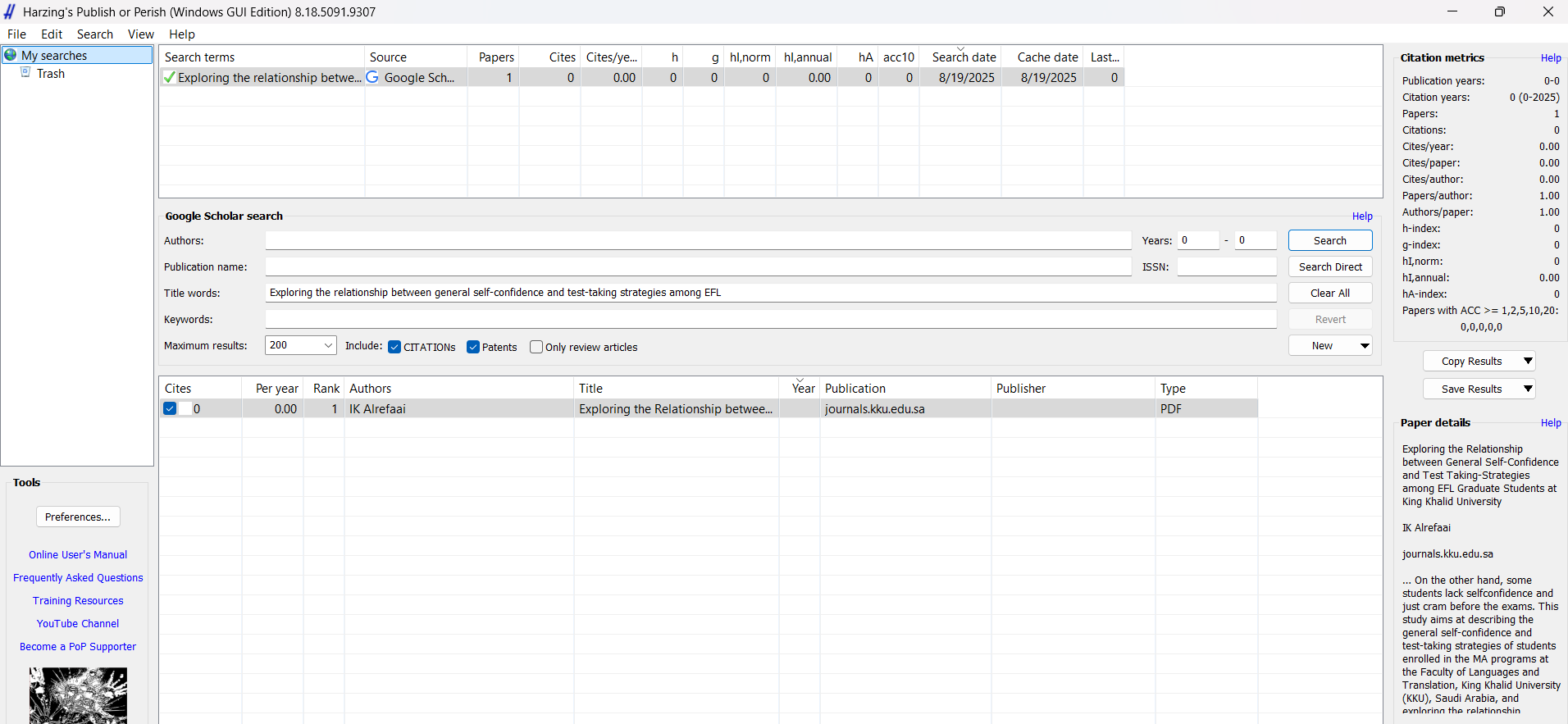Viewport: 1568px width, 724px height.
Task: Open the View menu
Action: click(x=141, y=34)
